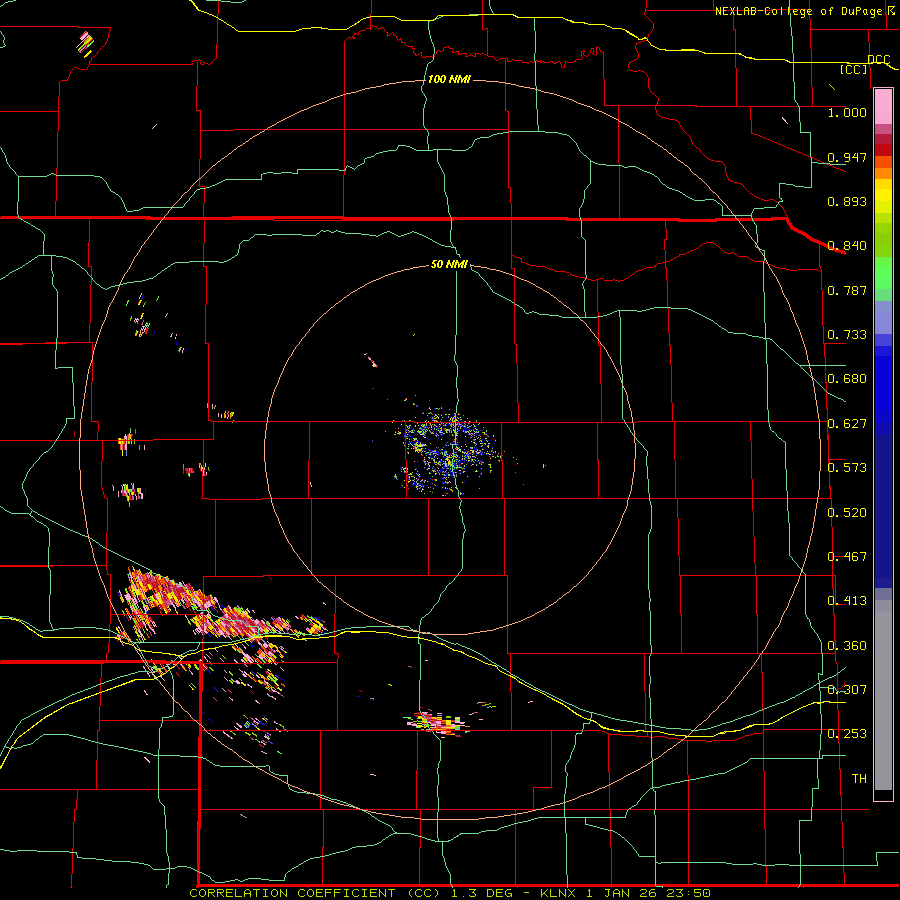Select the 0.573 color scale value

(x=847, y=468)
